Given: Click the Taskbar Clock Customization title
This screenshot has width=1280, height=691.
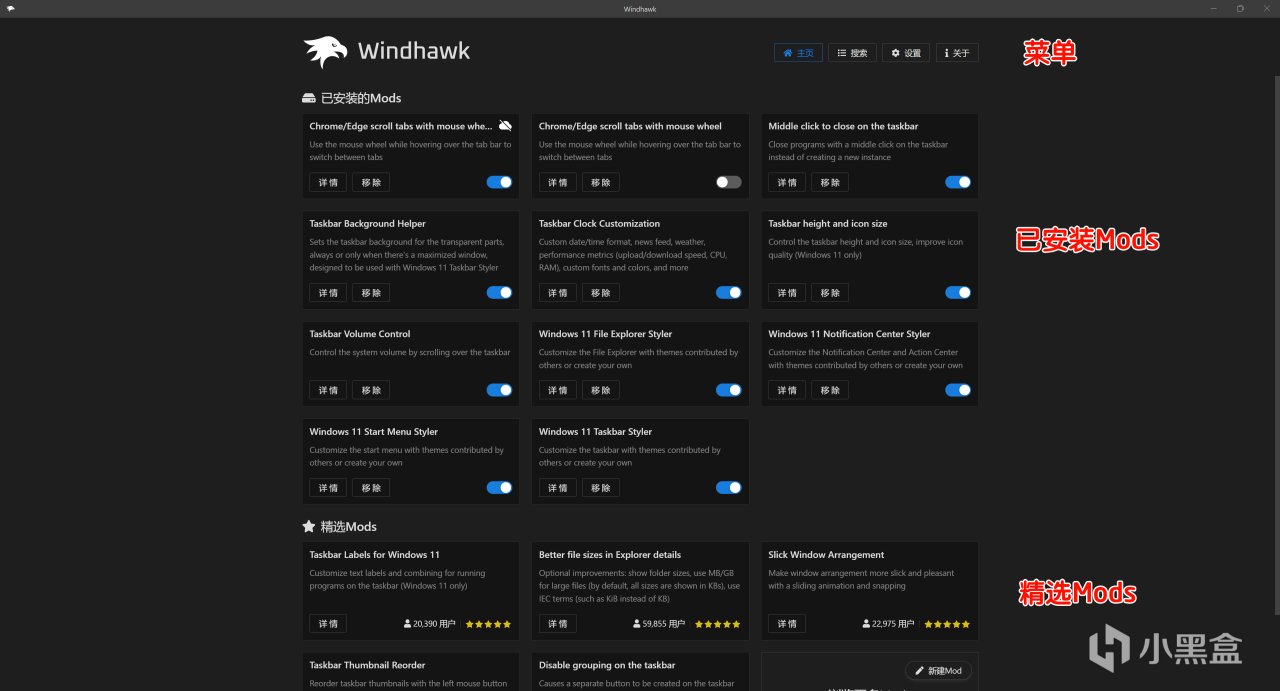Looking at the screenshot, I should [x=599, y=224].
